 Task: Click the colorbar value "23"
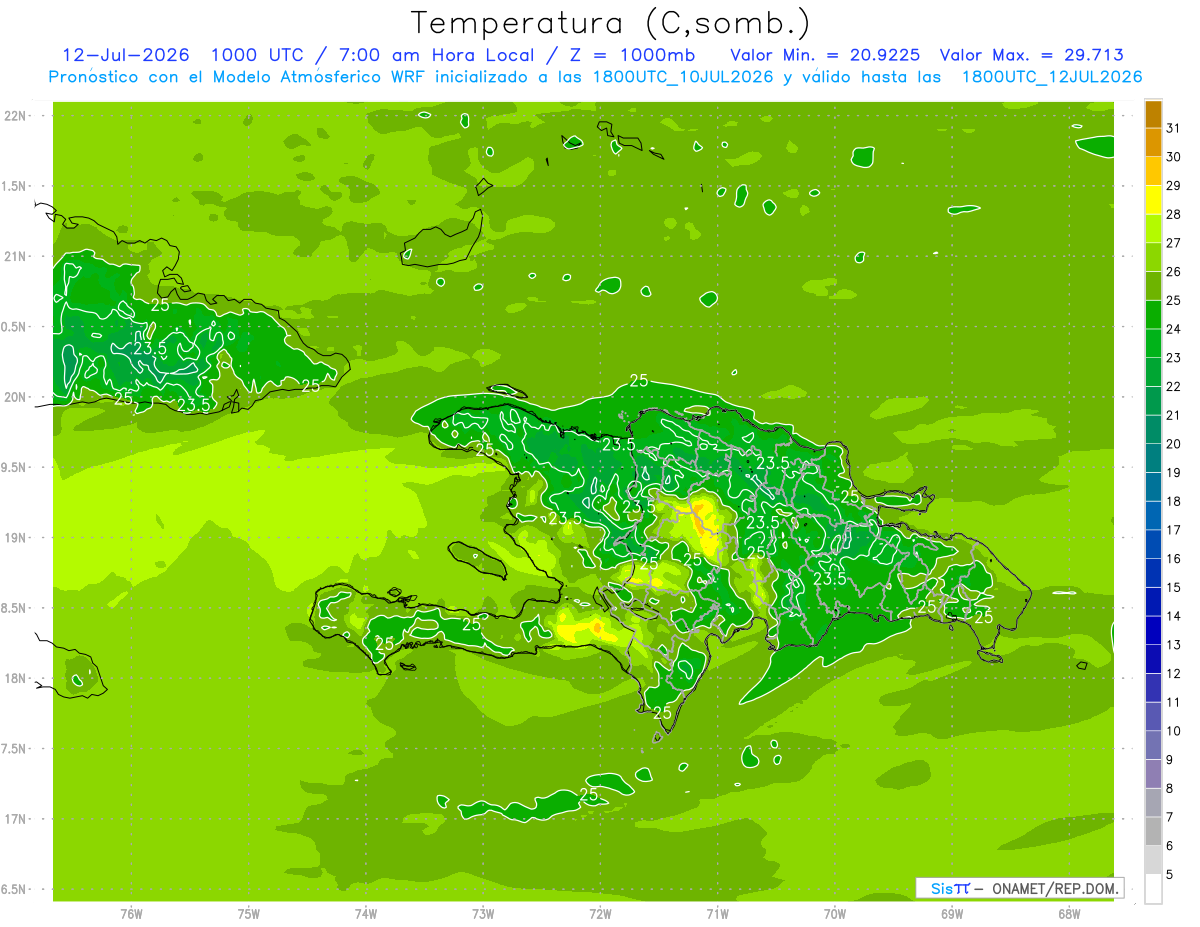(1173, 358)
